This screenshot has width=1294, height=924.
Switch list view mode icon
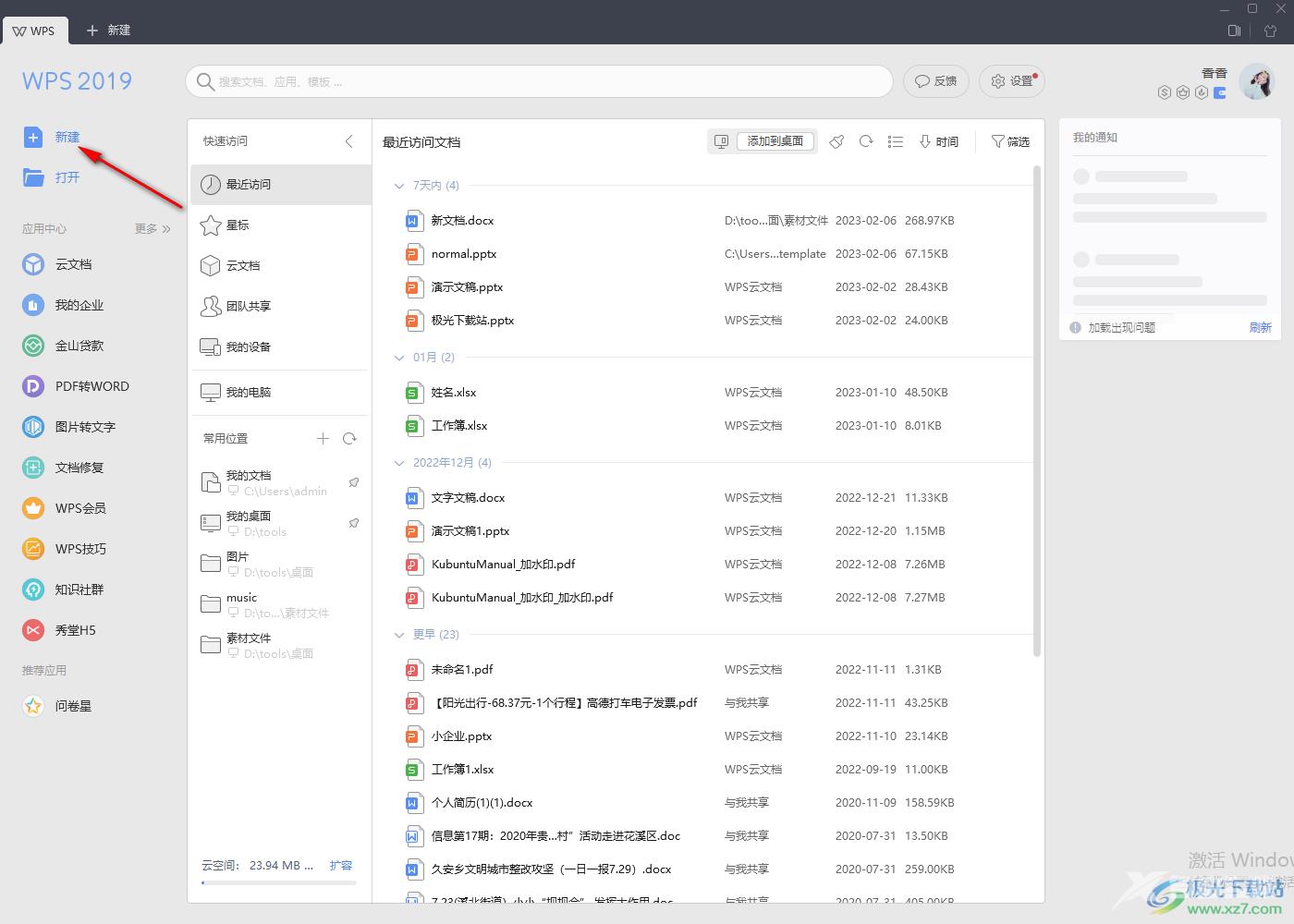[895, 141]
